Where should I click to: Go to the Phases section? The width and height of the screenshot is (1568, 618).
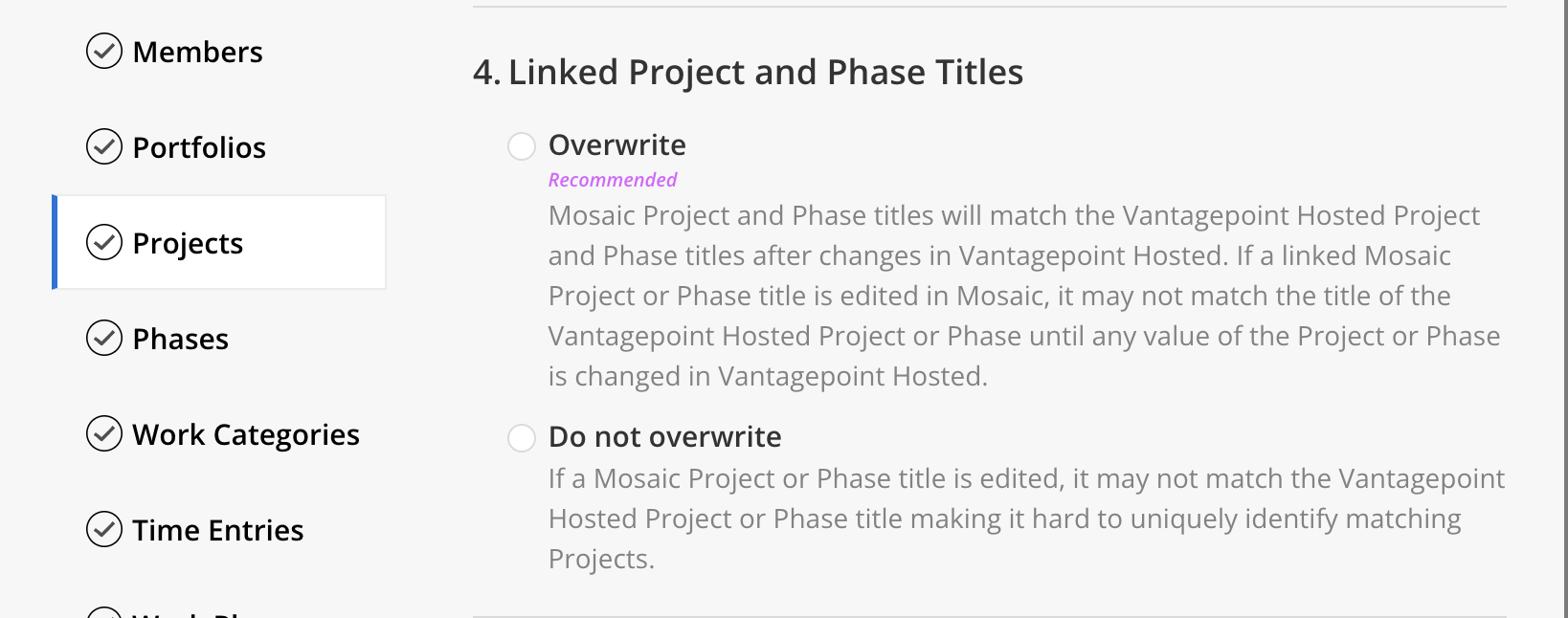point(181,339)
